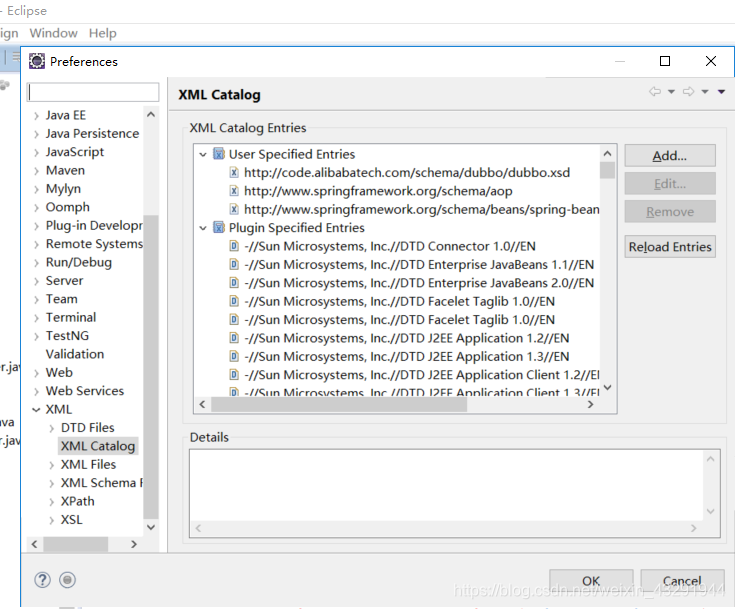Expand the Web Services category

(36, 391)
